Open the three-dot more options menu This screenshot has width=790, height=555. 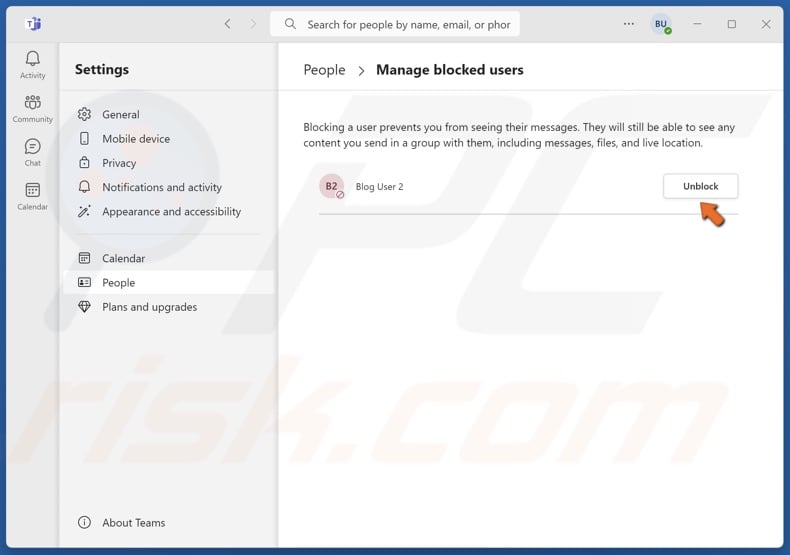click(x=629, y=24)
